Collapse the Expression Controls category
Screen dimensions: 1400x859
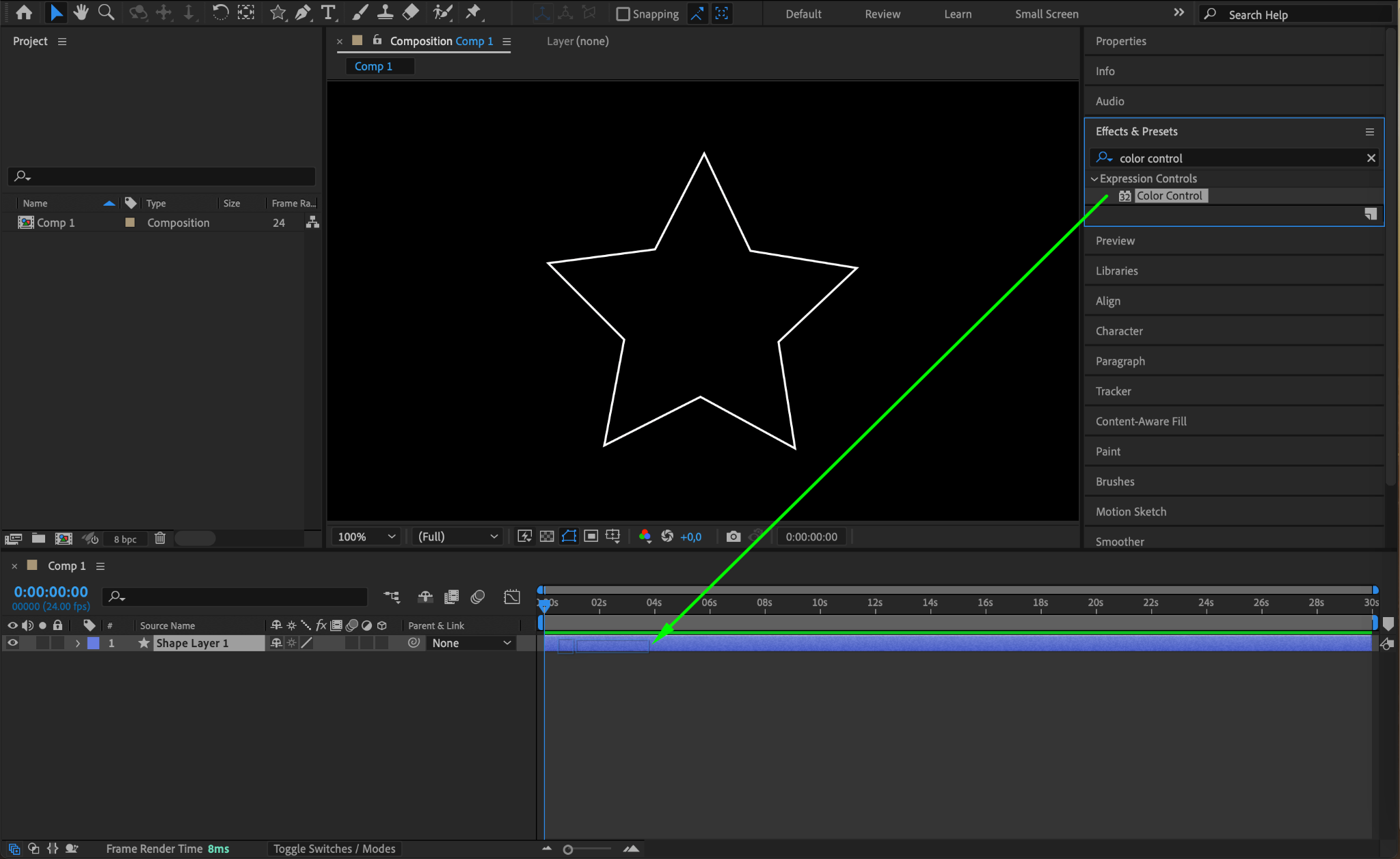click(1094, 178)
